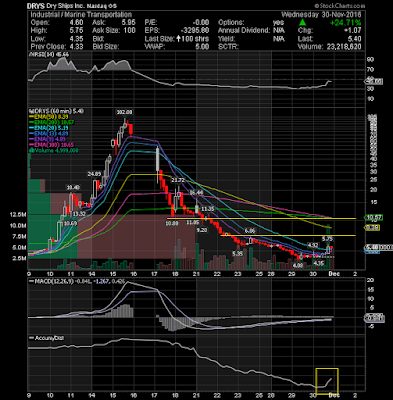
Task: Click the N/A next to Yield
Action: pos(279,39)
